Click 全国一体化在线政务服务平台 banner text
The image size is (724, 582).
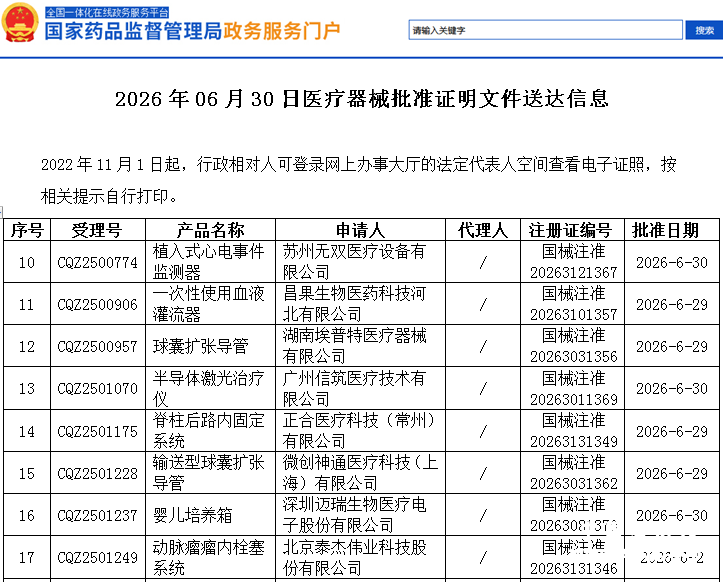pyautogui.click(x=107, y=12)
